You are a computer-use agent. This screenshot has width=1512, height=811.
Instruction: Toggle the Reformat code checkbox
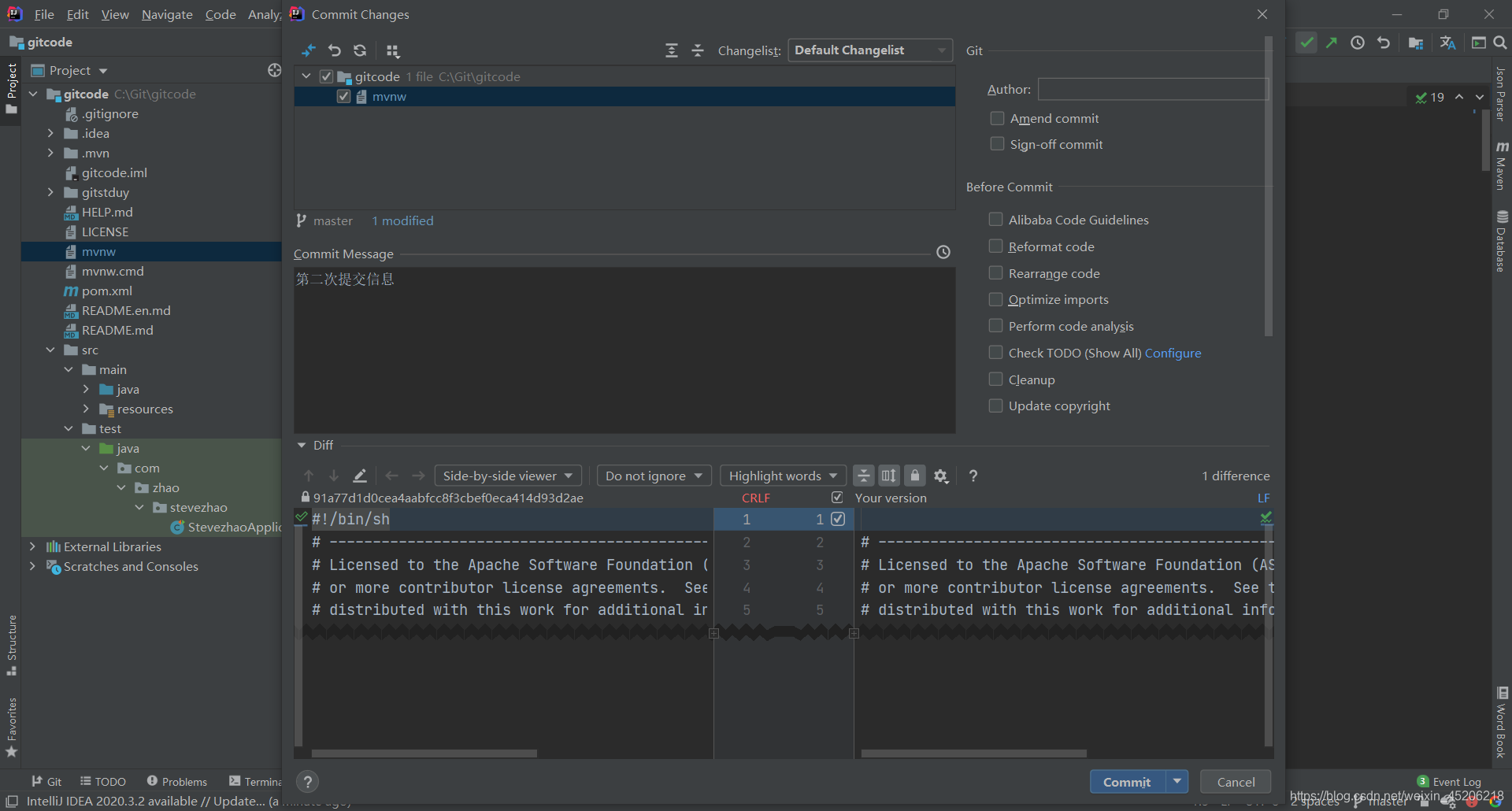point(995,246)
